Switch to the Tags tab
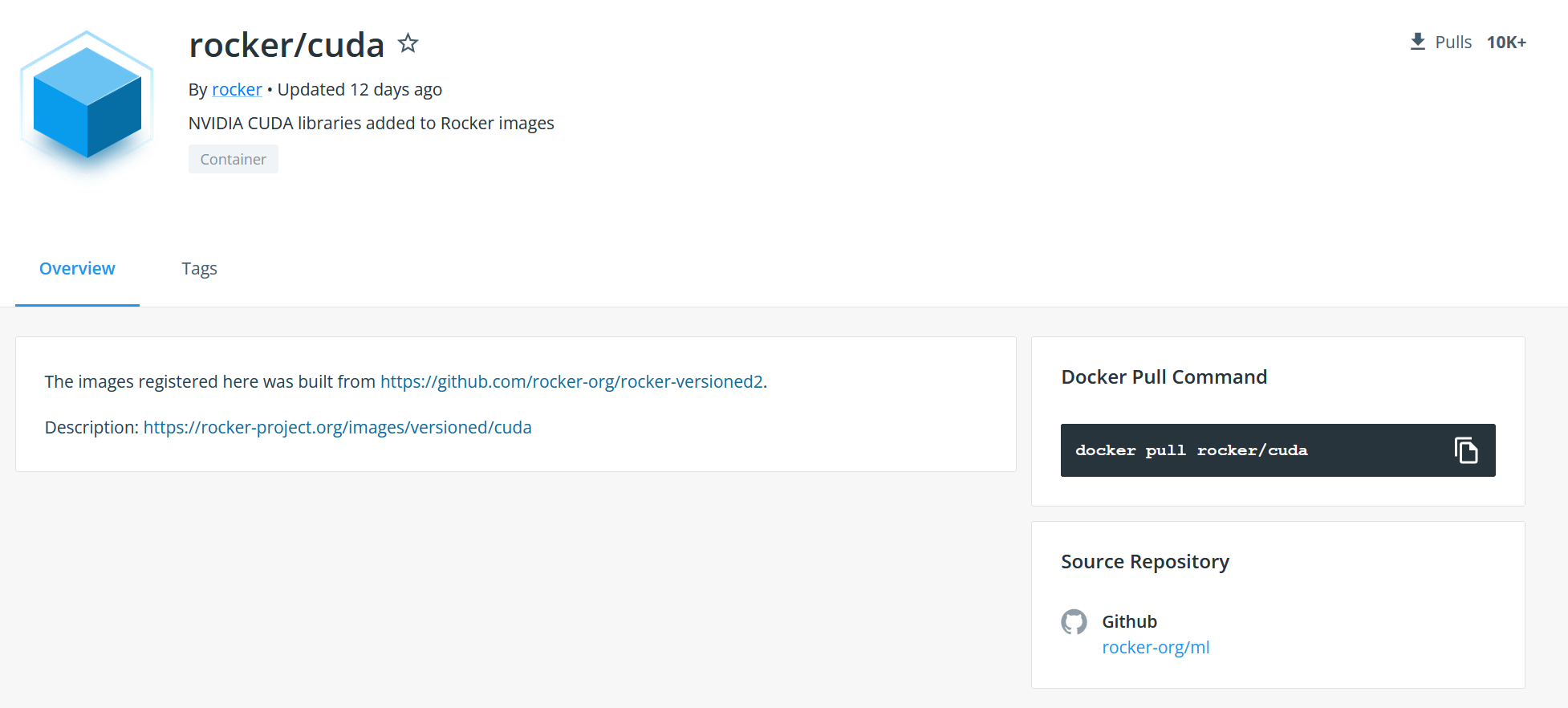Image resolution: width=1568 pixels, height=708 pixels. pyautogui.click(x=199, y=268)
